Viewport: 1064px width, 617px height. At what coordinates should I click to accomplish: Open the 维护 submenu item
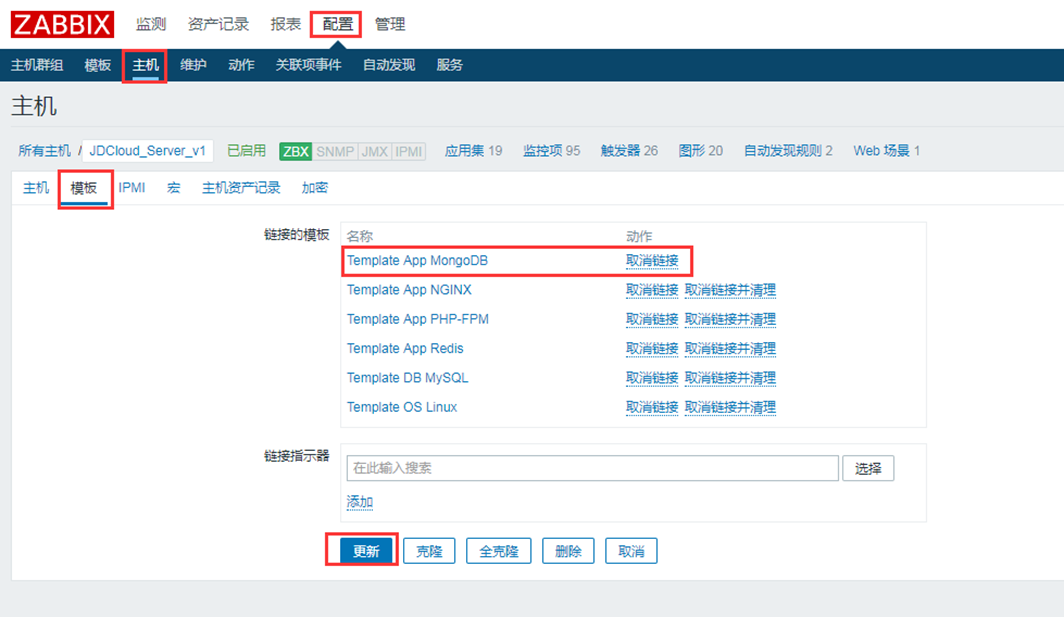tap(193, 65)
